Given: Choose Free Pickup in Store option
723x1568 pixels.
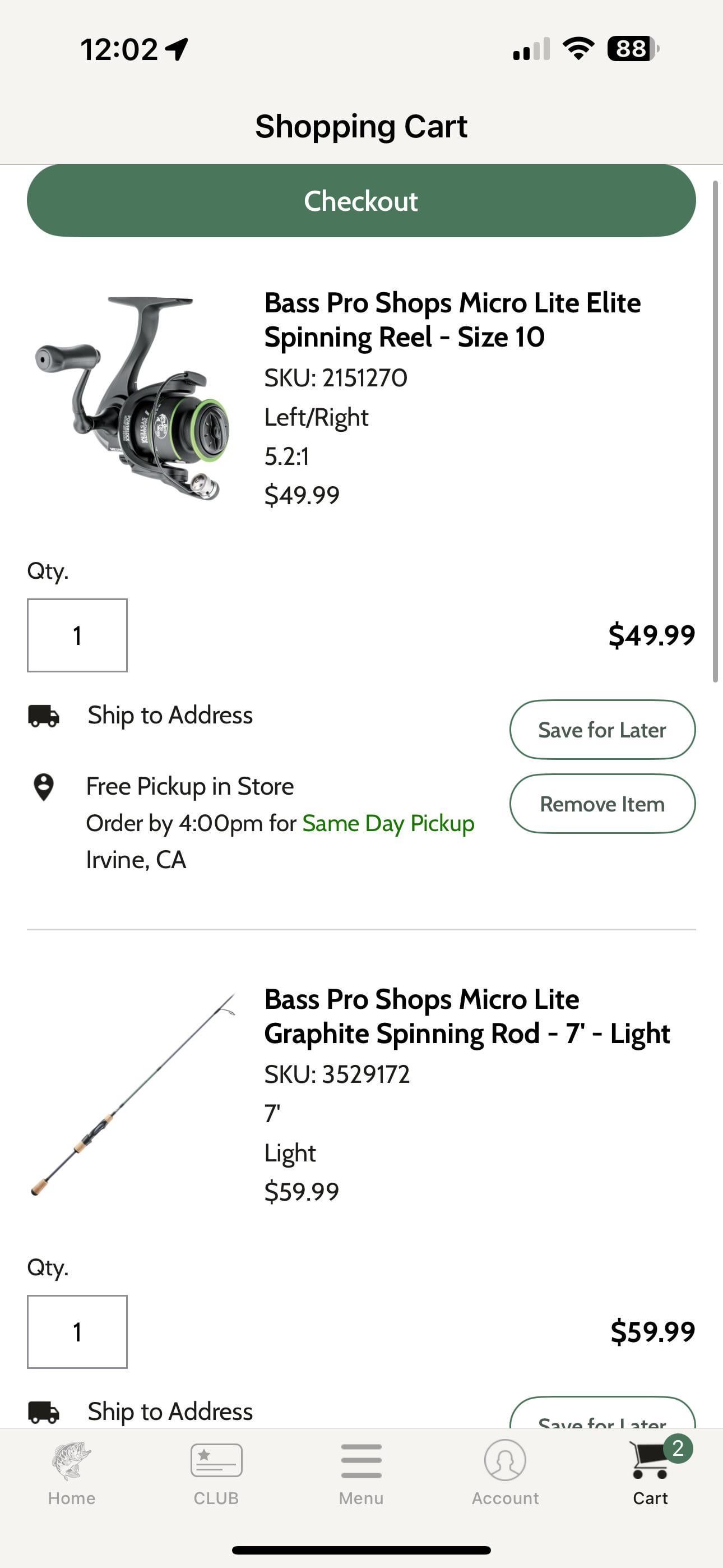Looking at the screenshot, I should [x=190, y=786].
